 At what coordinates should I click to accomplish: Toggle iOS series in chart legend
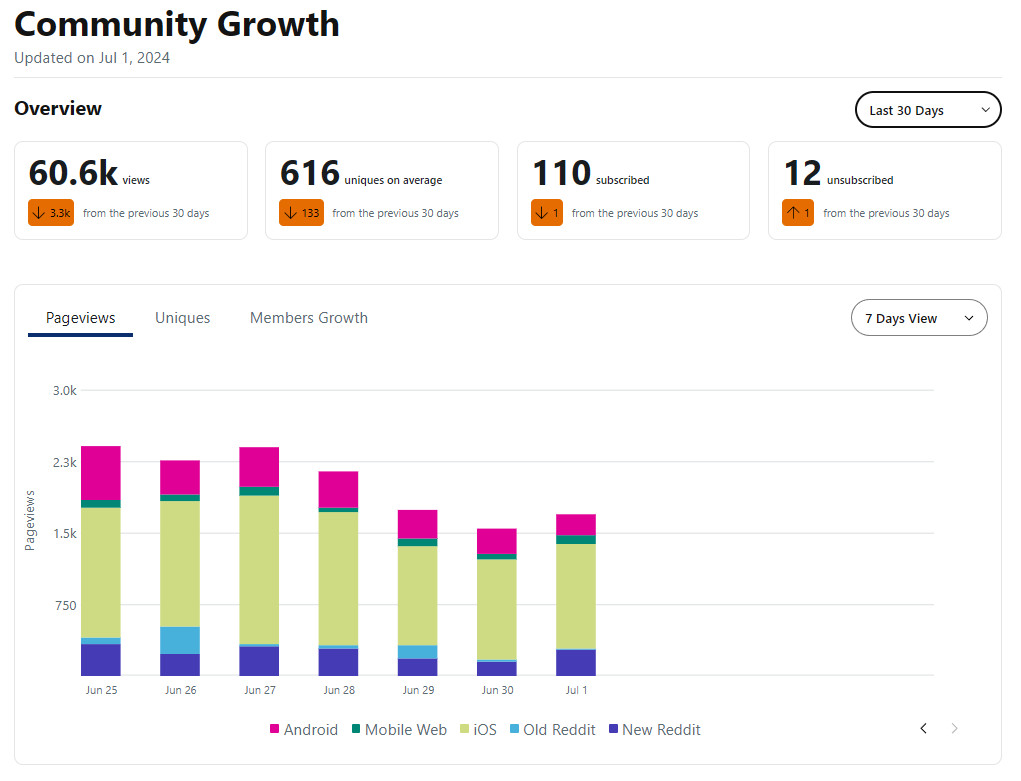point(477,730)
